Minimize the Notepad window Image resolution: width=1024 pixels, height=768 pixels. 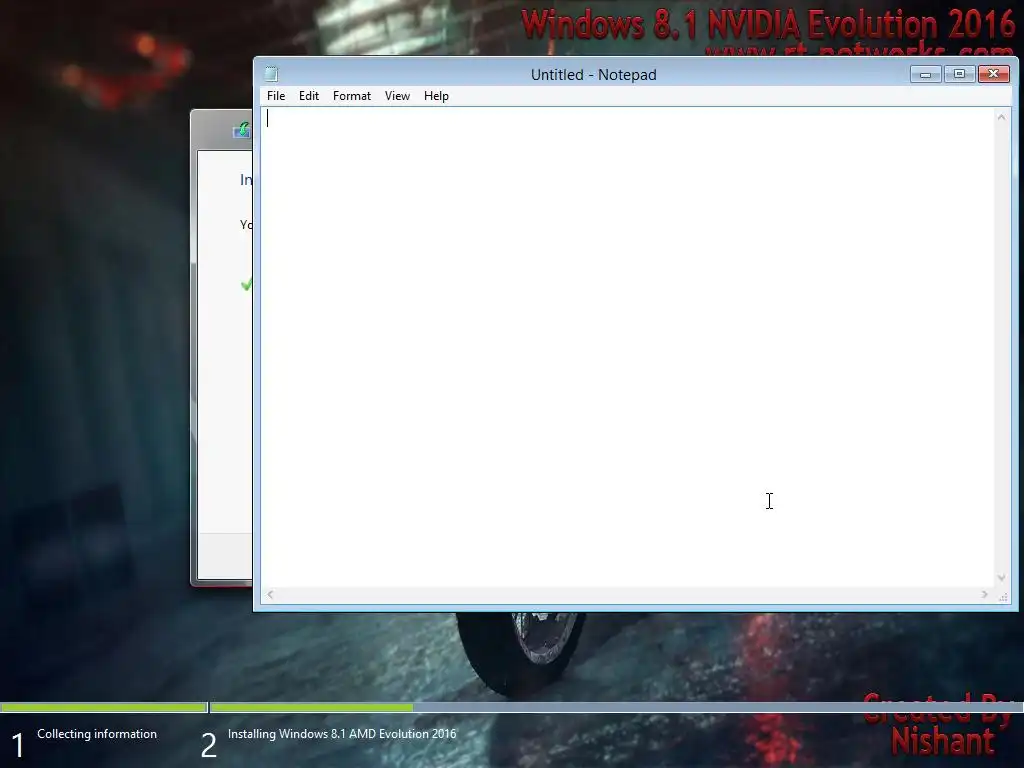(925, 74)
